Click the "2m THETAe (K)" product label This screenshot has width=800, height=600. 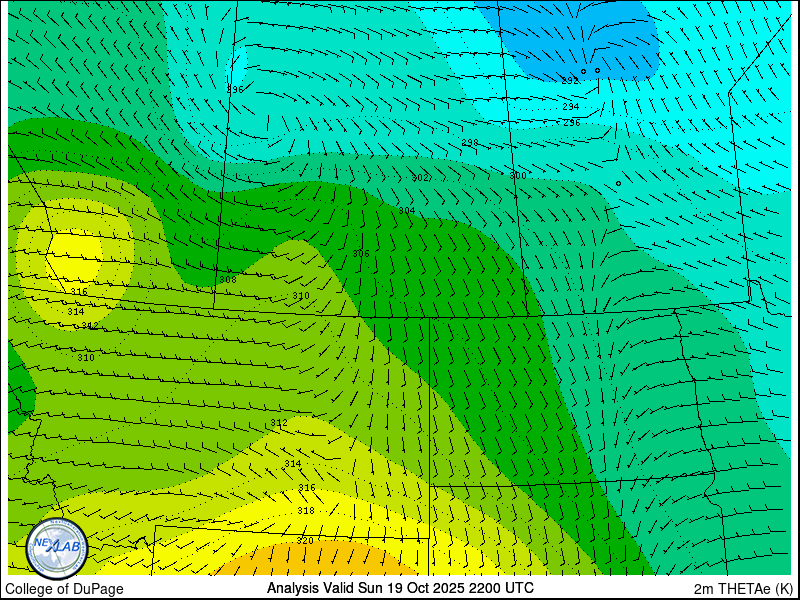point(744,588)
